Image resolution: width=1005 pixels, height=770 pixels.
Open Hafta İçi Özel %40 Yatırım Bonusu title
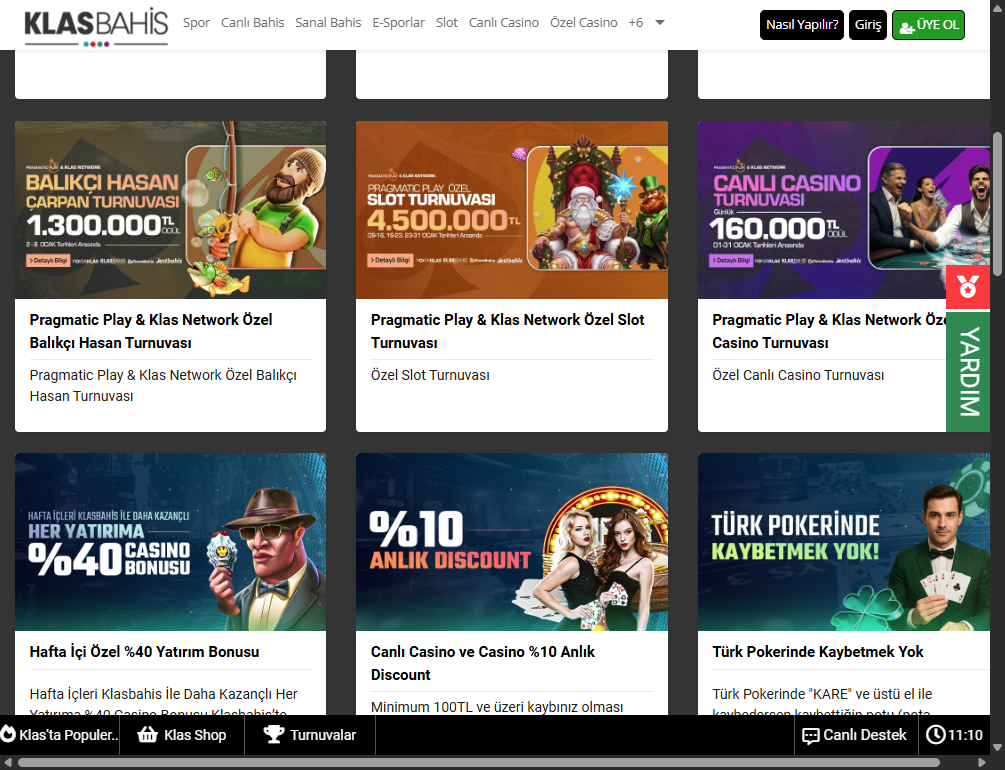[x=144, y=652]
